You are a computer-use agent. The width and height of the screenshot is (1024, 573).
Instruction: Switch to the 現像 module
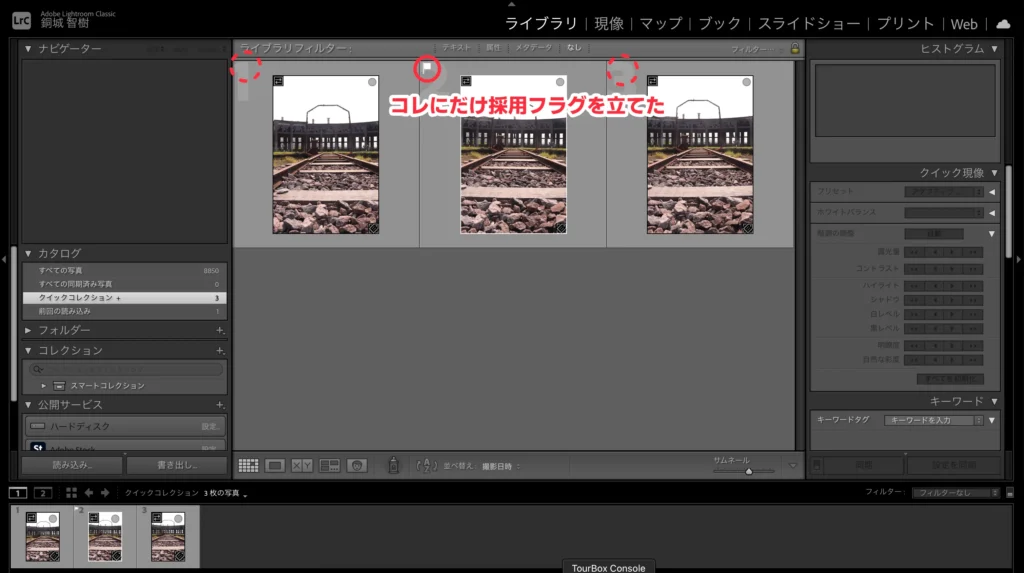[609, 24]
